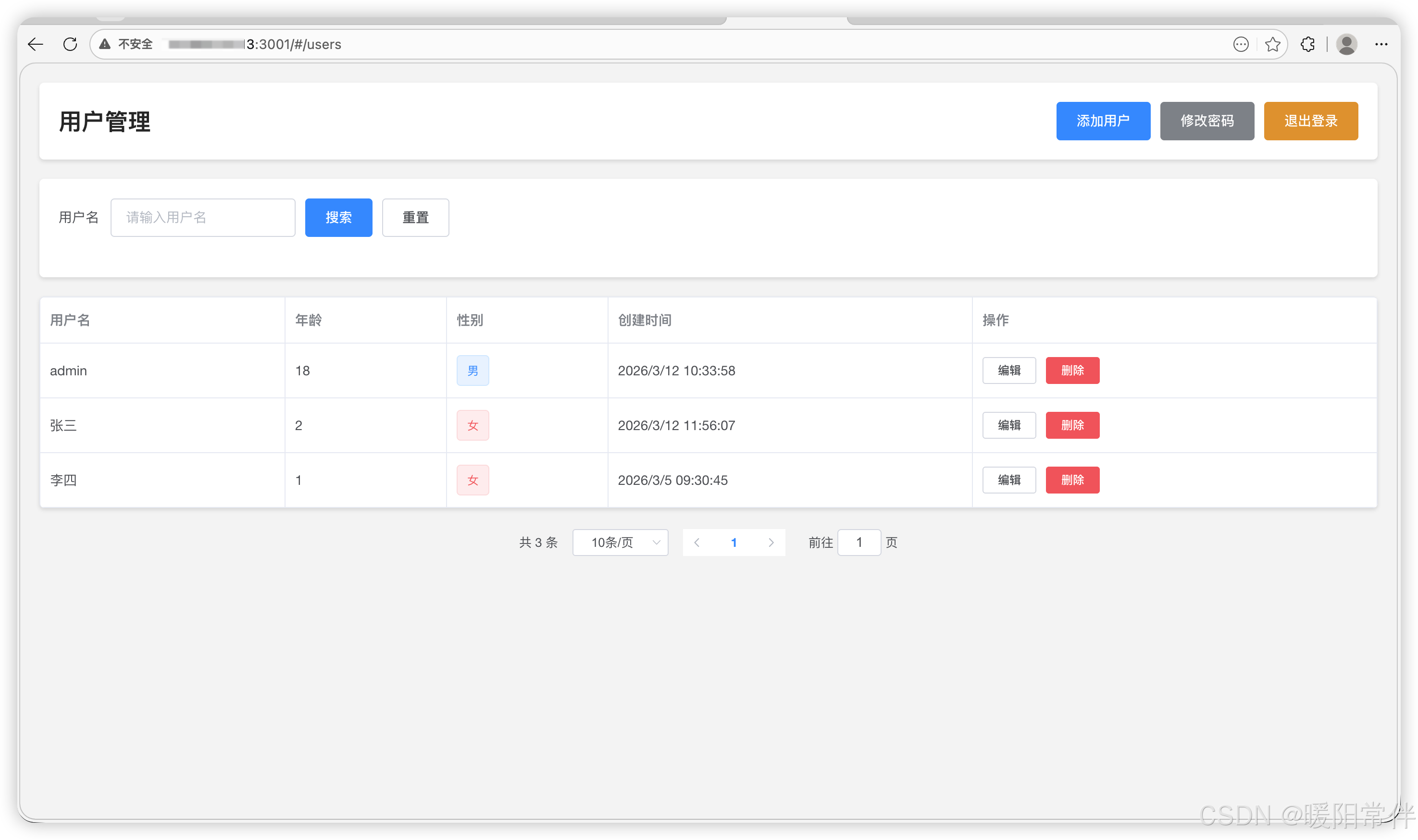The image size is (1418, 840).
Task: Click the browser back arrow
Action: coord(36,44)
